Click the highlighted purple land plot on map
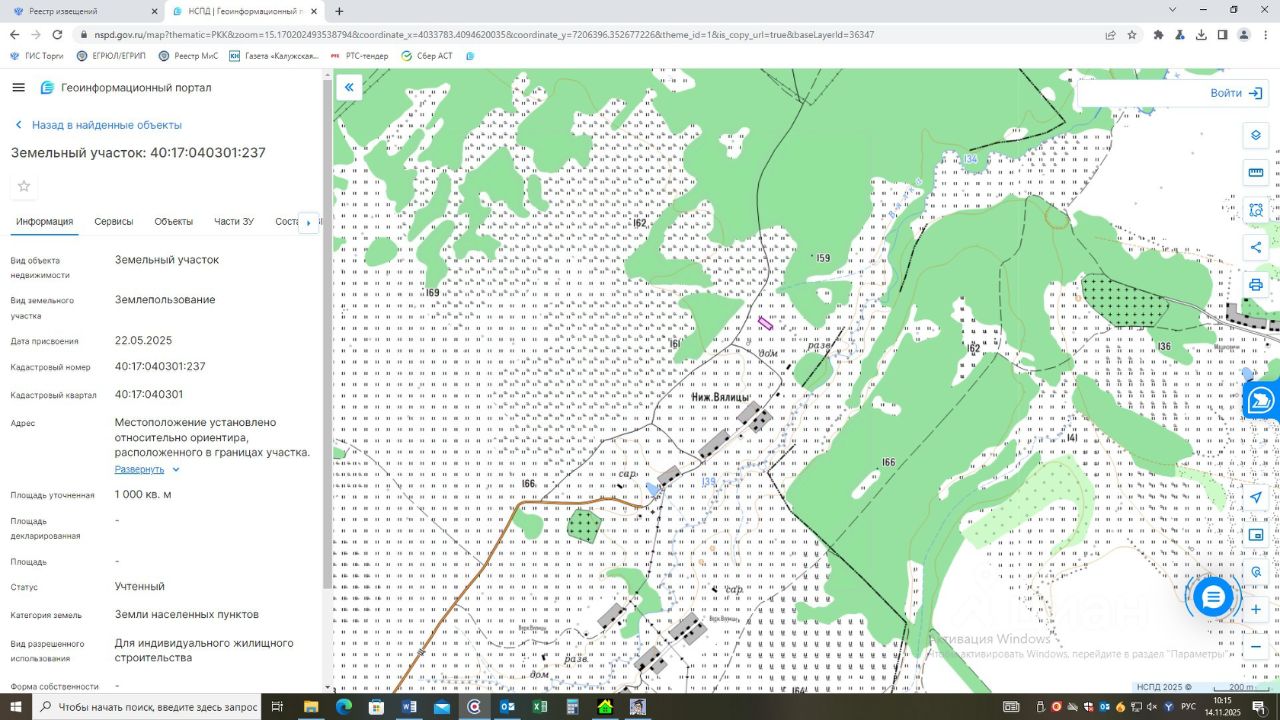Screen dimensions: 1280x720 [765, 323]
